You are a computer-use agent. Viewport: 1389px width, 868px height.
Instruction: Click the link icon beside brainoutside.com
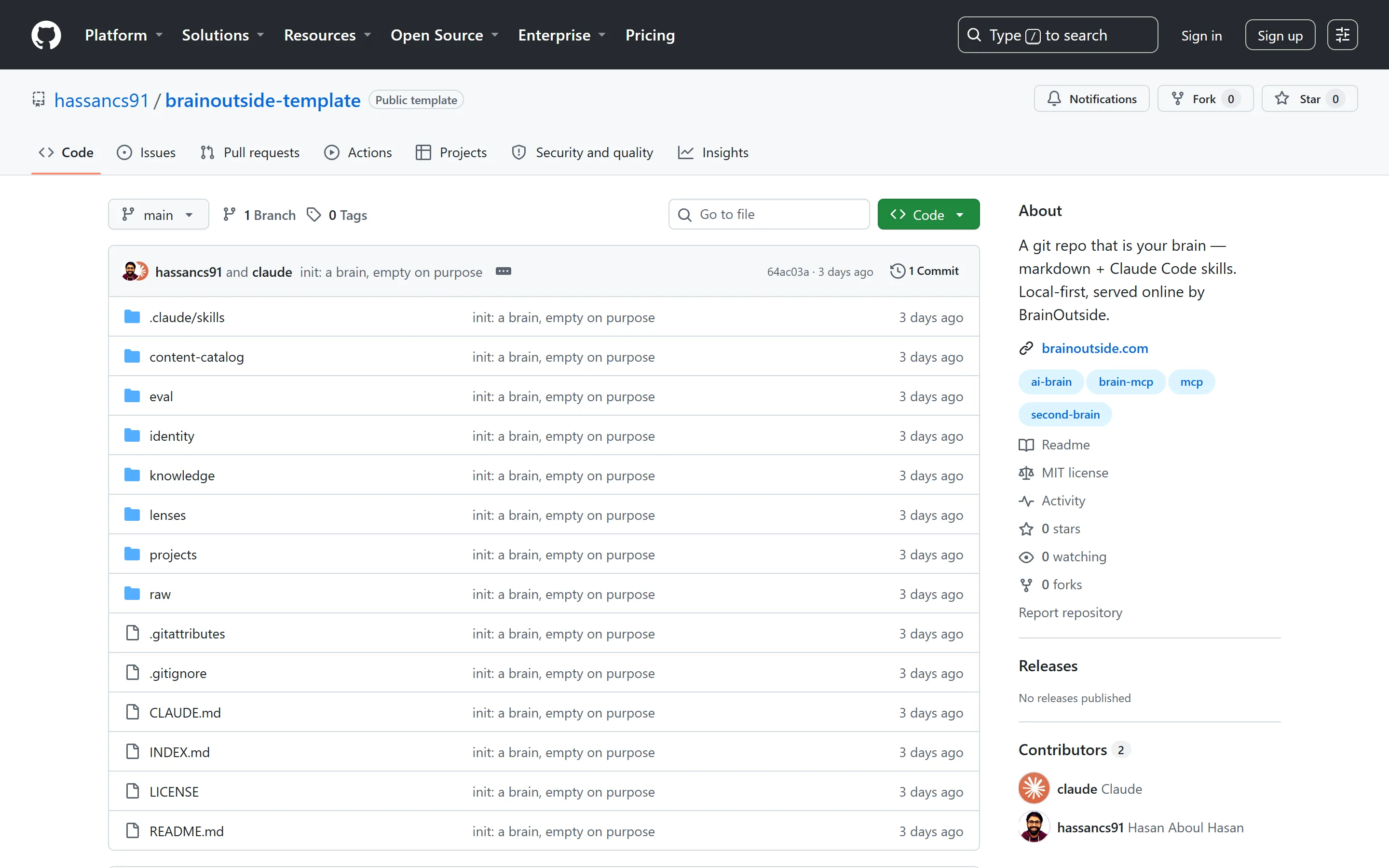coord(1026,349)
